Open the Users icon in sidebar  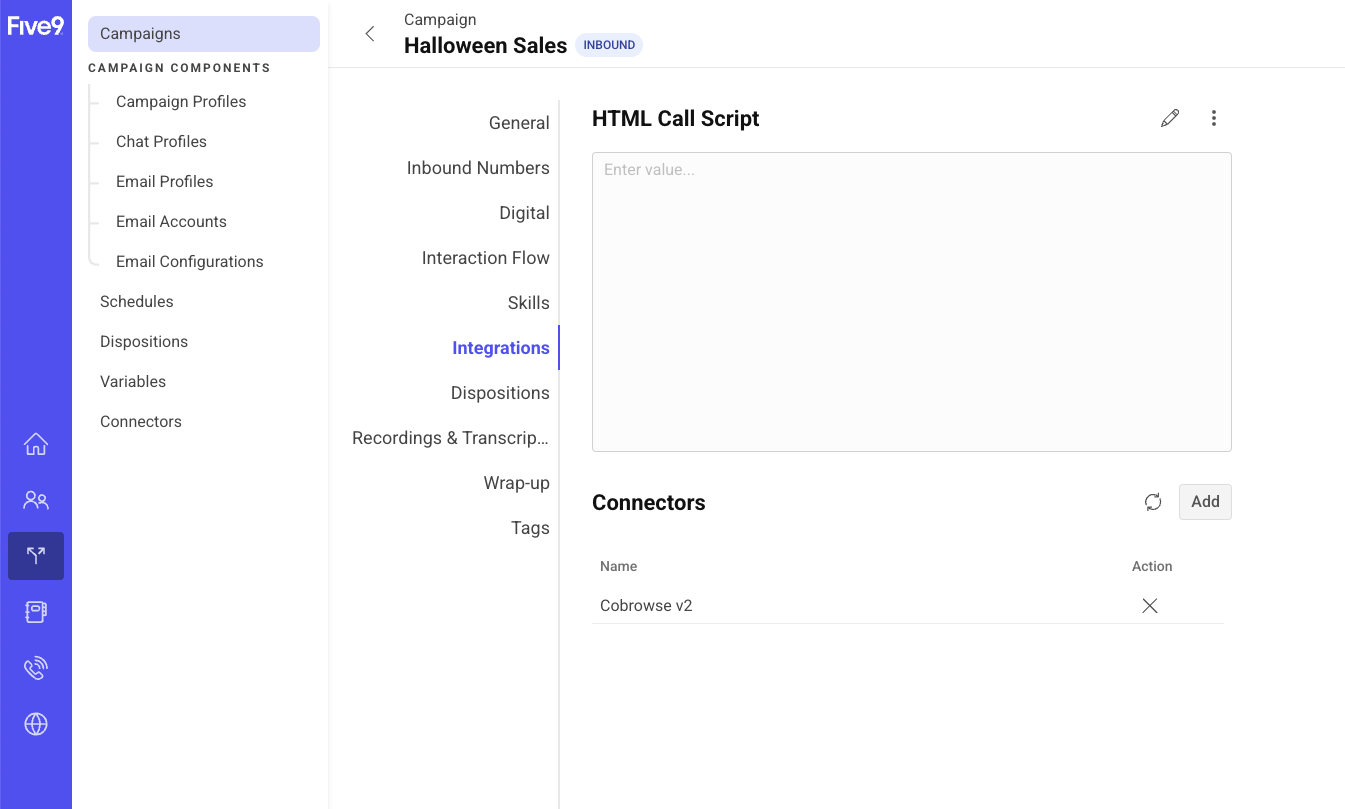pyautogui.click(x=36, y=500)
